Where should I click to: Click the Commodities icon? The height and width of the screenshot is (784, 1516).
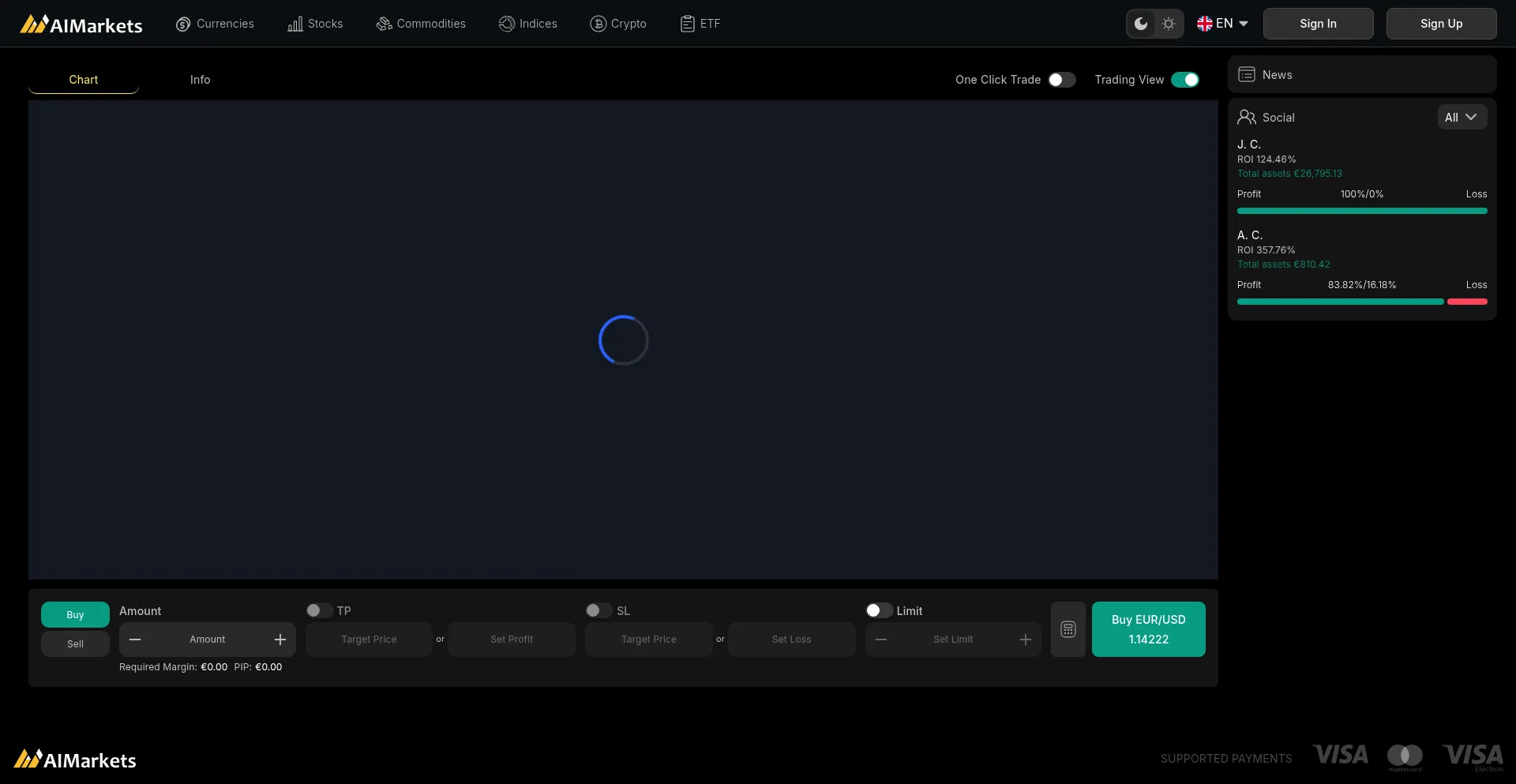point(384,24)
